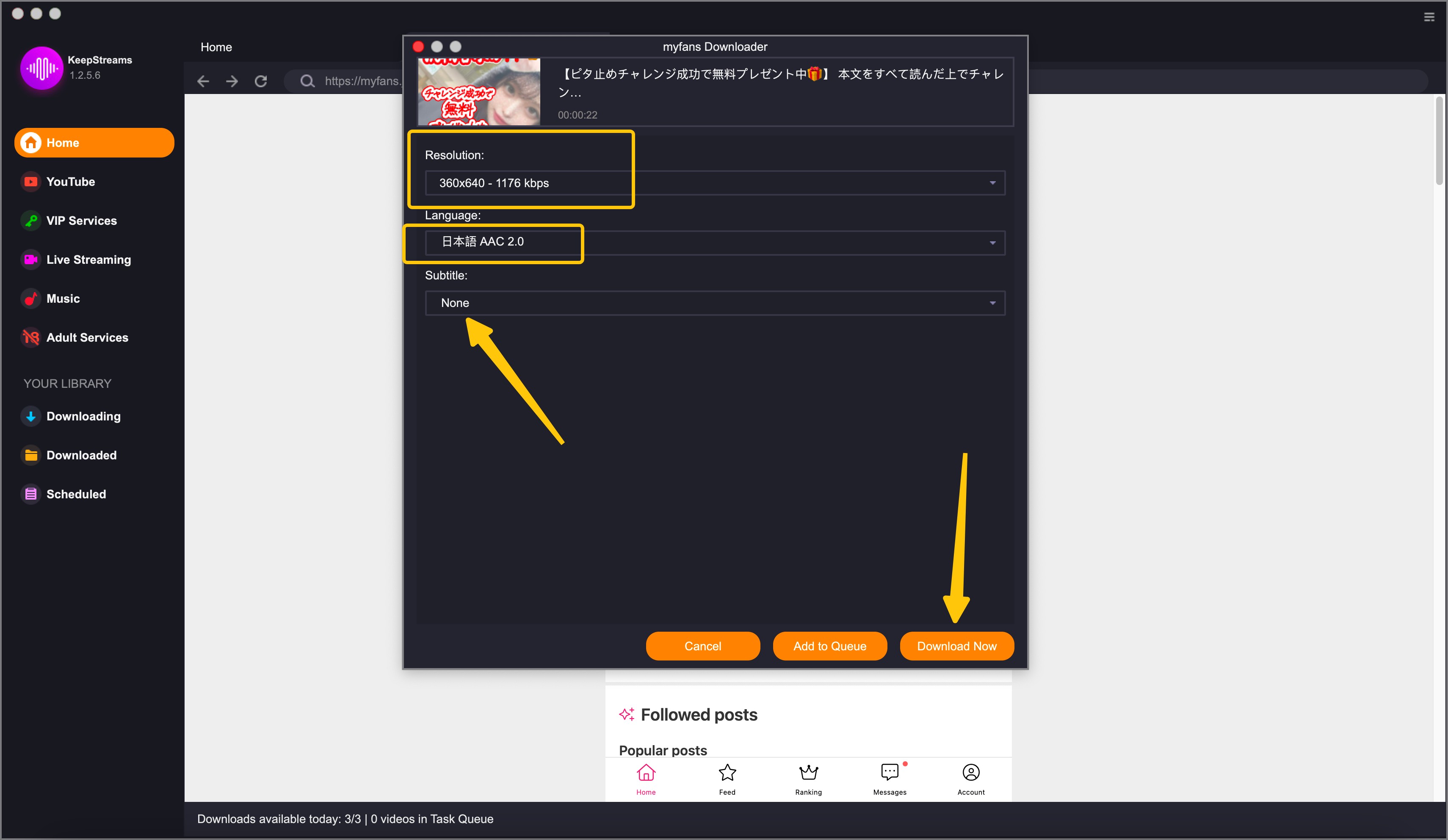Open myfans Feed star icon
The image size is (1448, 840).
click(727, 773)
